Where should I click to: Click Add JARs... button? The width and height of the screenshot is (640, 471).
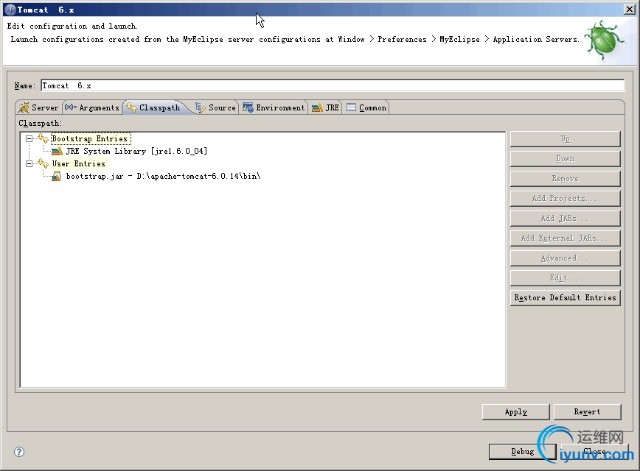point(565,218)
